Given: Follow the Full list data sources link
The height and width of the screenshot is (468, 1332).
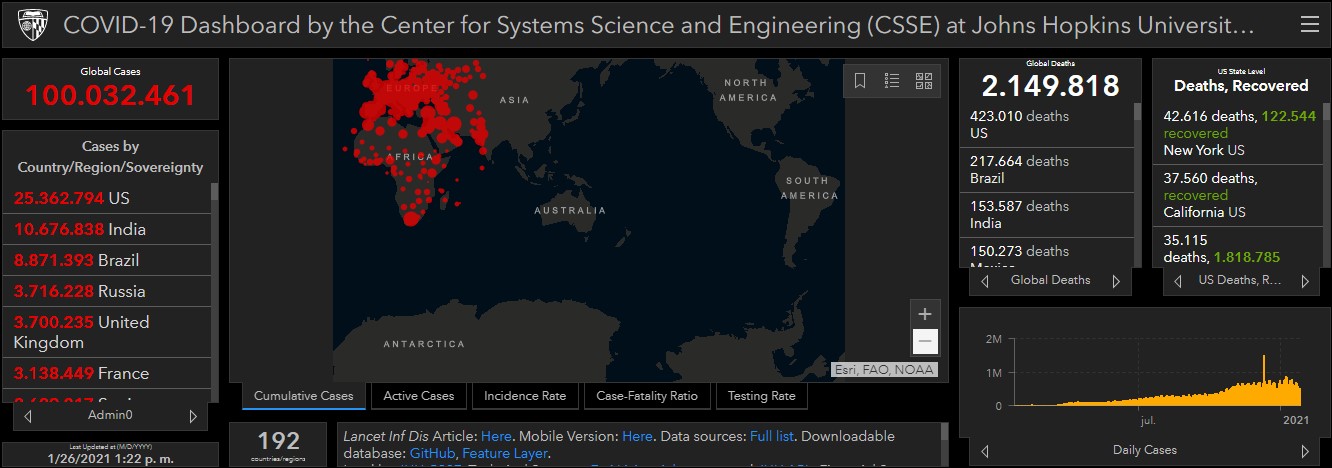Looking at the screenshot, I should tap(773, 437).
